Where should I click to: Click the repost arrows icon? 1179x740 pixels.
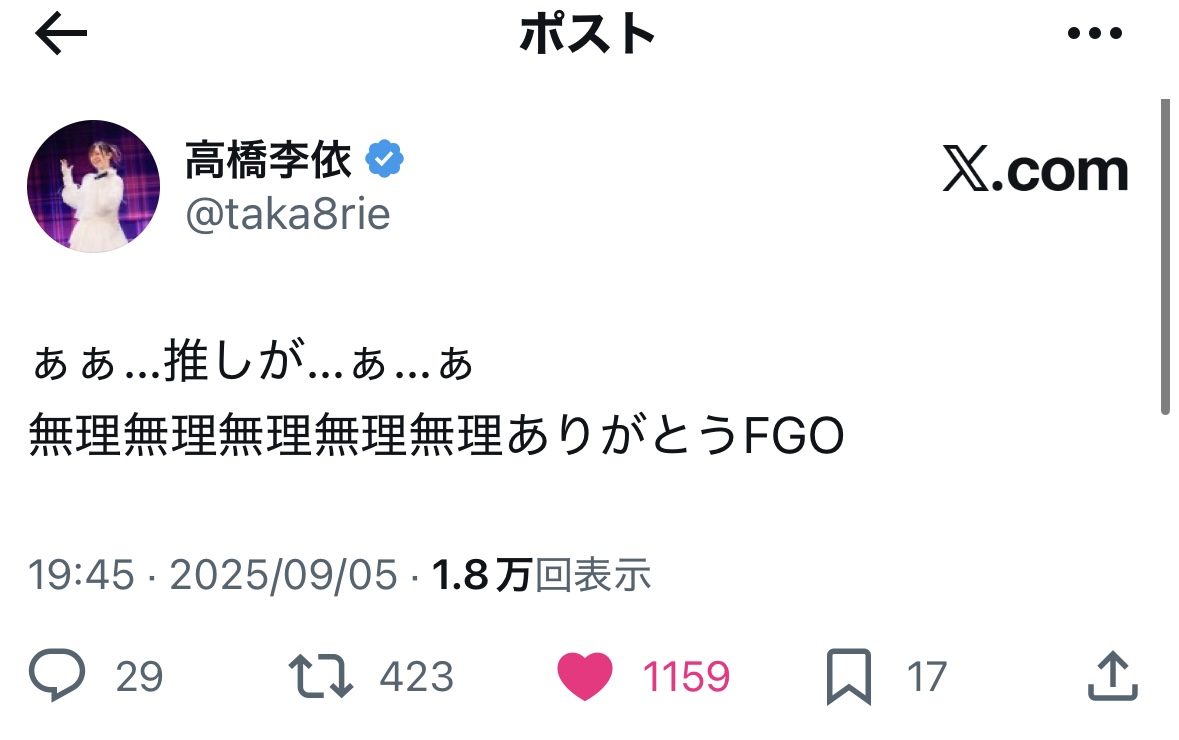[x=320, y=677]
